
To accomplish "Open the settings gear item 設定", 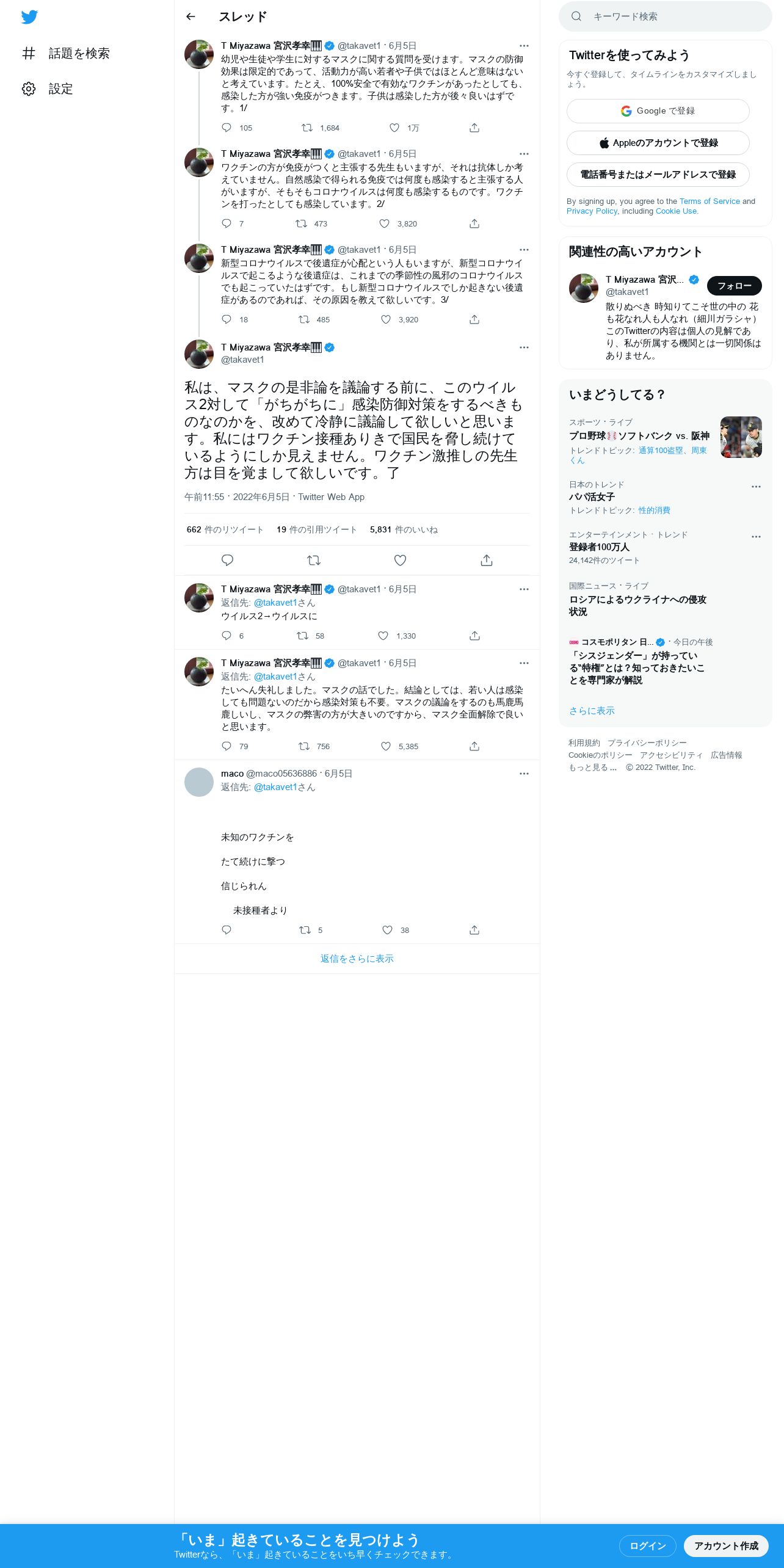I will [48, 89].
